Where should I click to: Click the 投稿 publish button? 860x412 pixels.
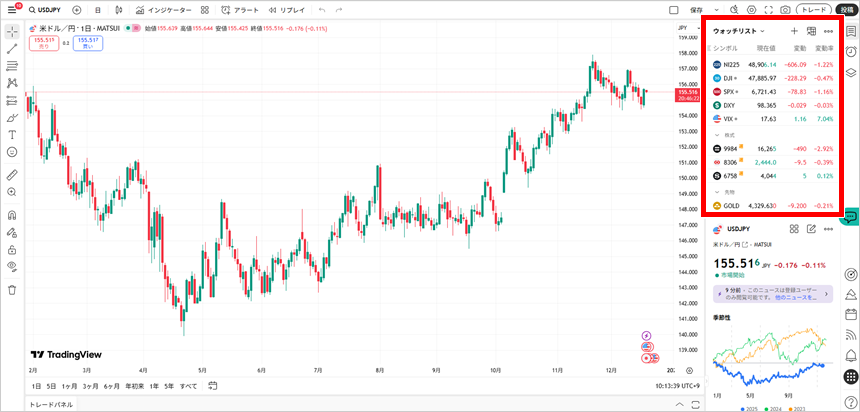pos(845,9)
